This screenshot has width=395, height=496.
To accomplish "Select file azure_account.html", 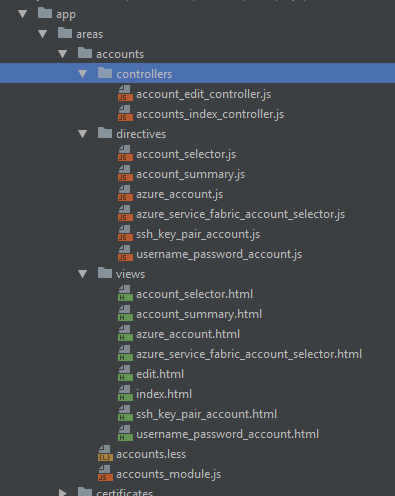I will click(188, 334).
